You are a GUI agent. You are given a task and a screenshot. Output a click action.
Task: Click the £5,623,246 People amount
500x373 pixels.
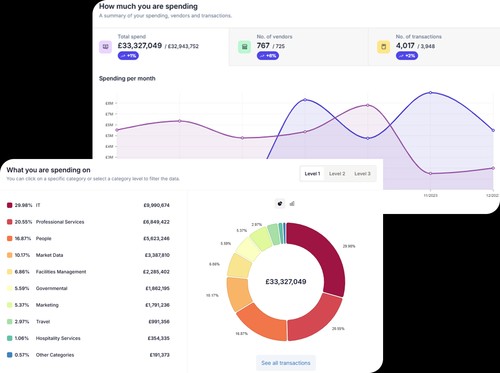156,239
